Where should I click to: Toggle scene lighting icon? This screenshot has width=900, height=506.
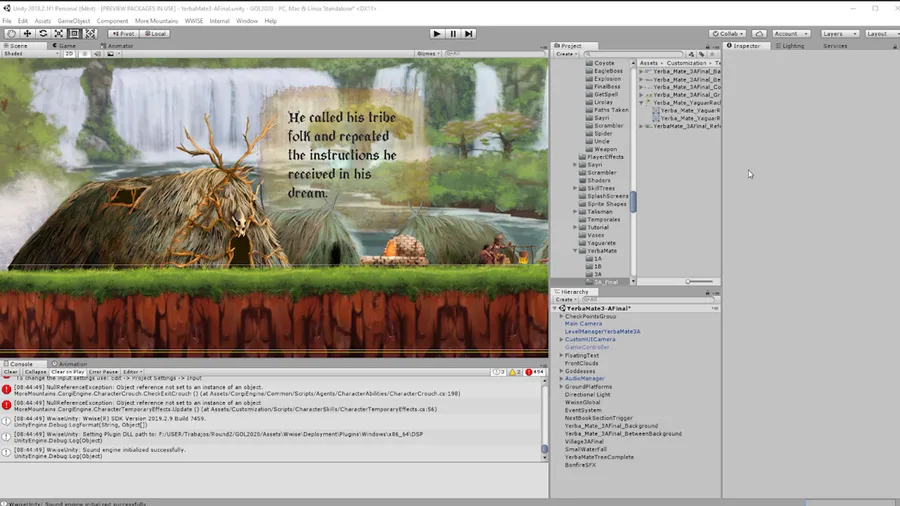(84, 54)
